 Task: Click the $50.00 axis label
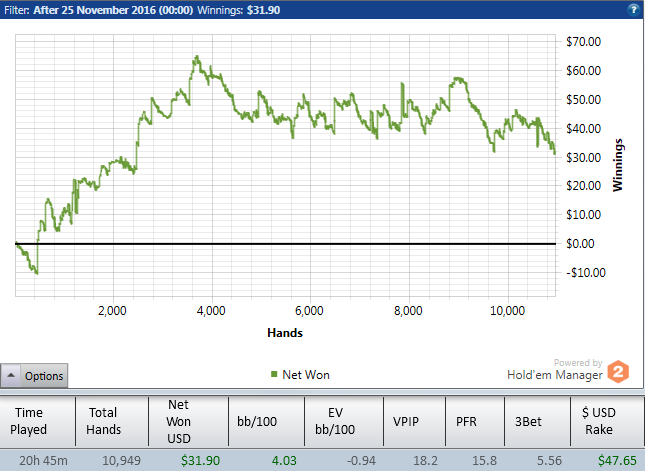click(583, 99)
